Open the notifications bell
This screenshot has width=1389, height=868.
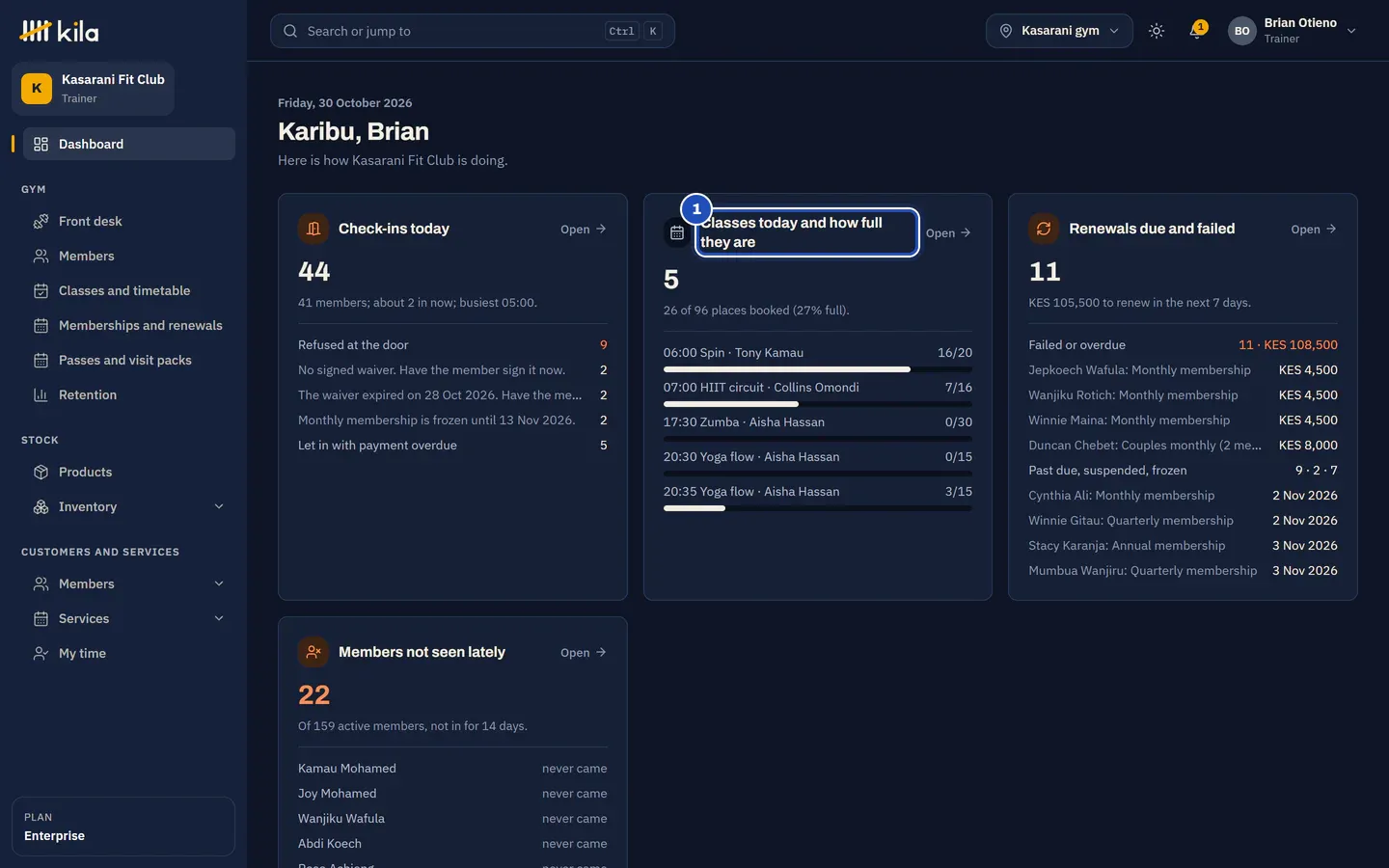pos(1197,31)
